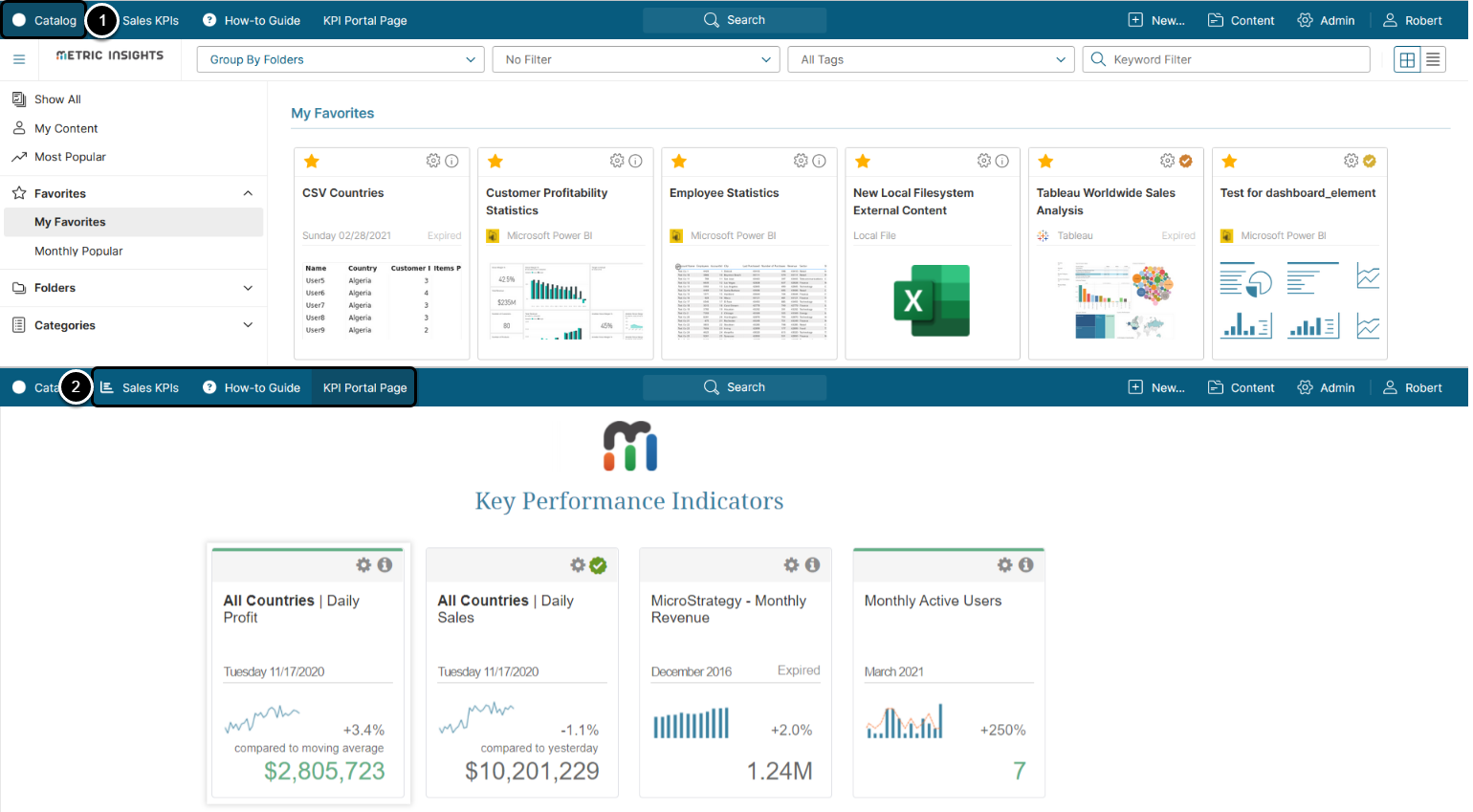Screen dimensions: 1473x812
Task: Open gear settings on Customer Profitability Statistics tile
Action: coord(617,161)
